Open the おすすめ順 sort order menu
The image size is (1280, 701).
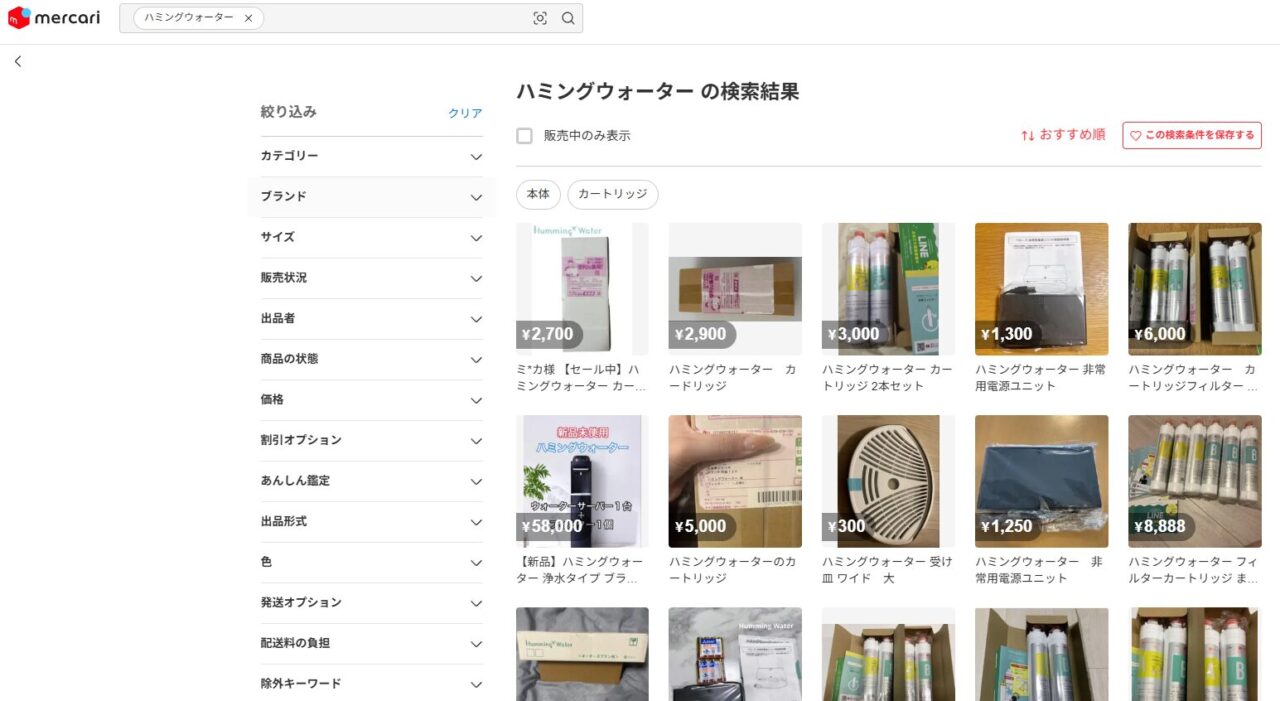pos(1063,135)
